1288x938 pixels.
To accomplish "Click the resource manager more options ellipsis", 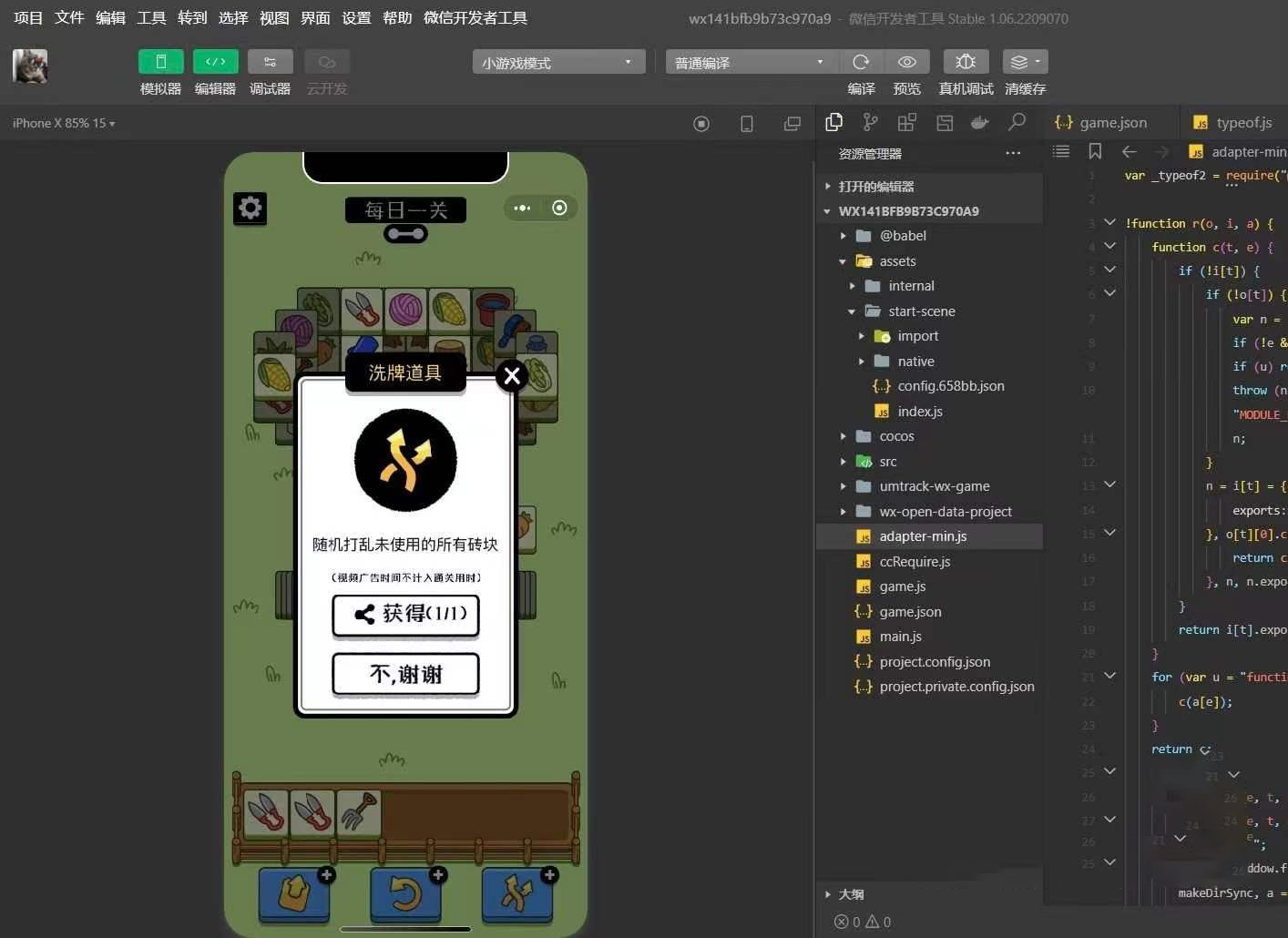I will pos(1013,153).
